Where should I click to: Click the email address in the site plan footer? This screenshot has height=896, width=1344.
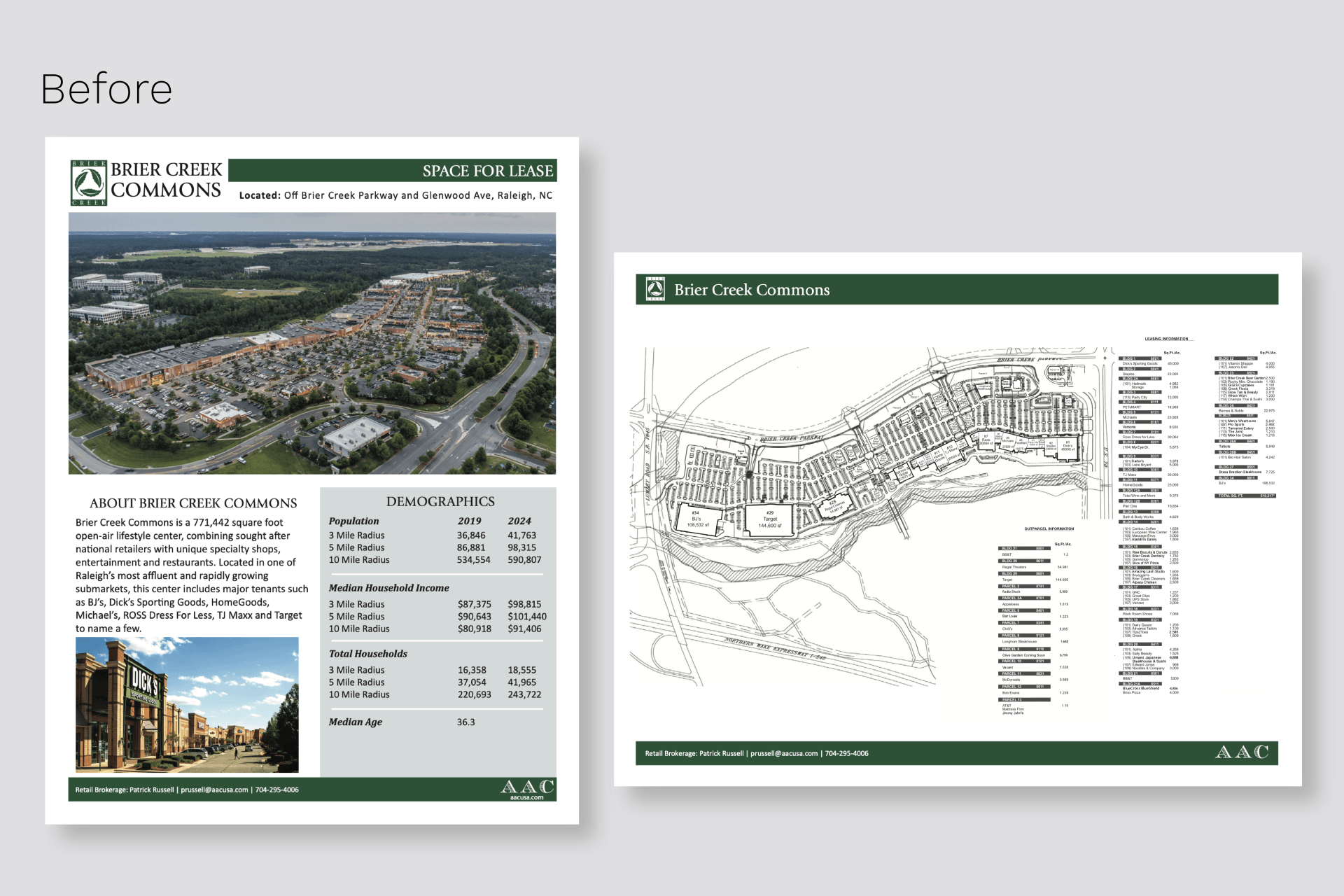[784, 753]
